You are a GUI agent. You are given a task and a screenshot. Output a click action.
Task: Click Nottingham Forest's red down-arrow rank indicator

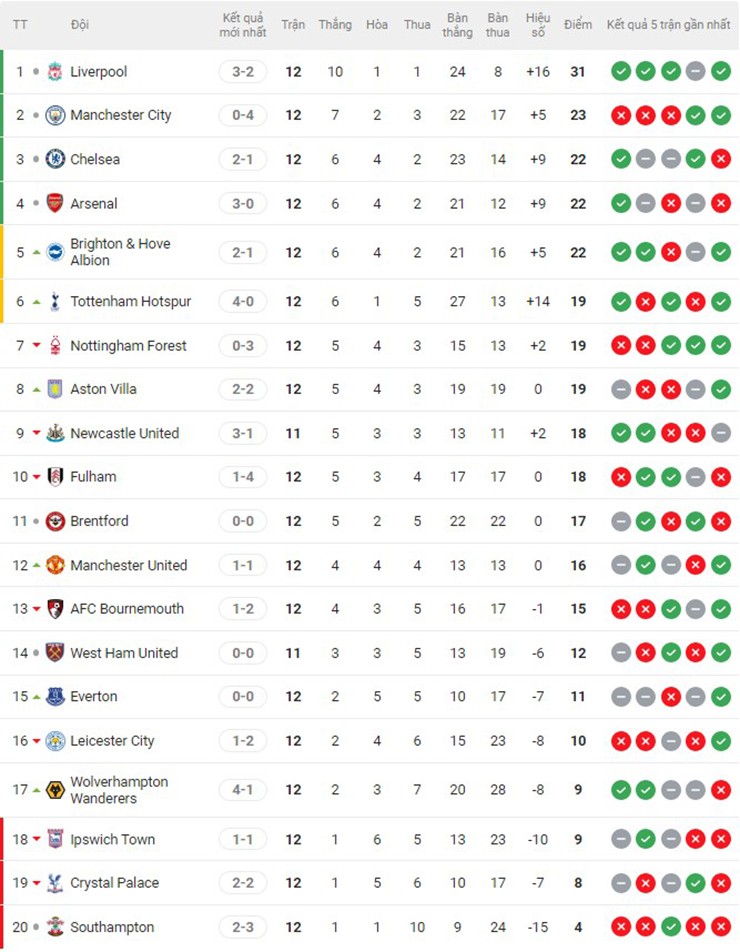(x=37, y=346)
